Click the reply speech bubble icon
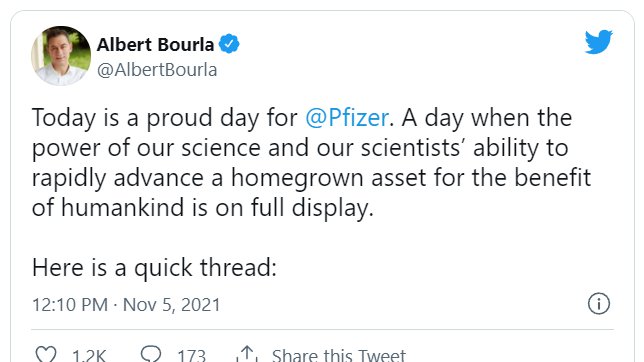 pyautogui.click(x=151, y=353)
